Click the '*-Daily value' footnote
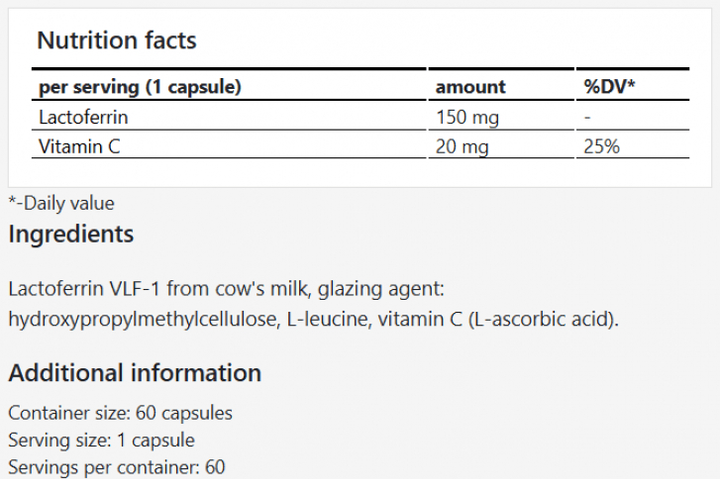Viewport: 720px width, 479px height. click(x=61, y=203)
